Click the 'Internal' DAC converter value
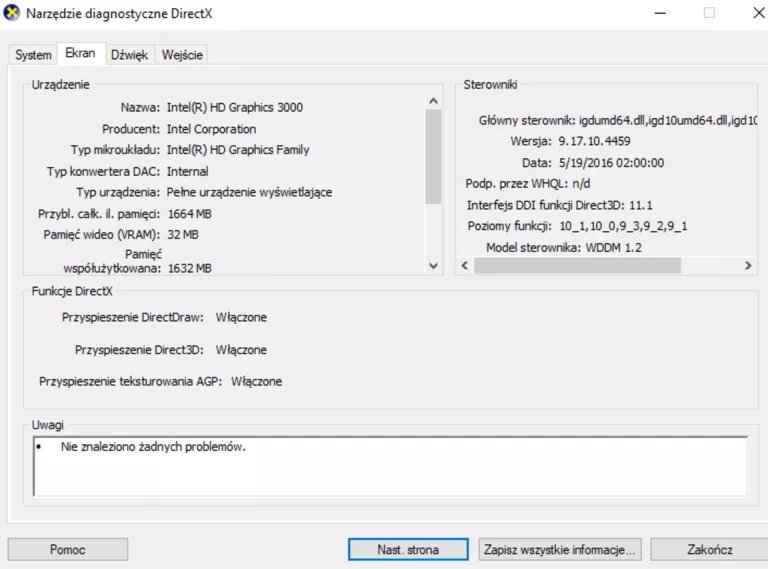Image resolution: width=768 pixels, height=569 pixels. (x=187, y=171)
